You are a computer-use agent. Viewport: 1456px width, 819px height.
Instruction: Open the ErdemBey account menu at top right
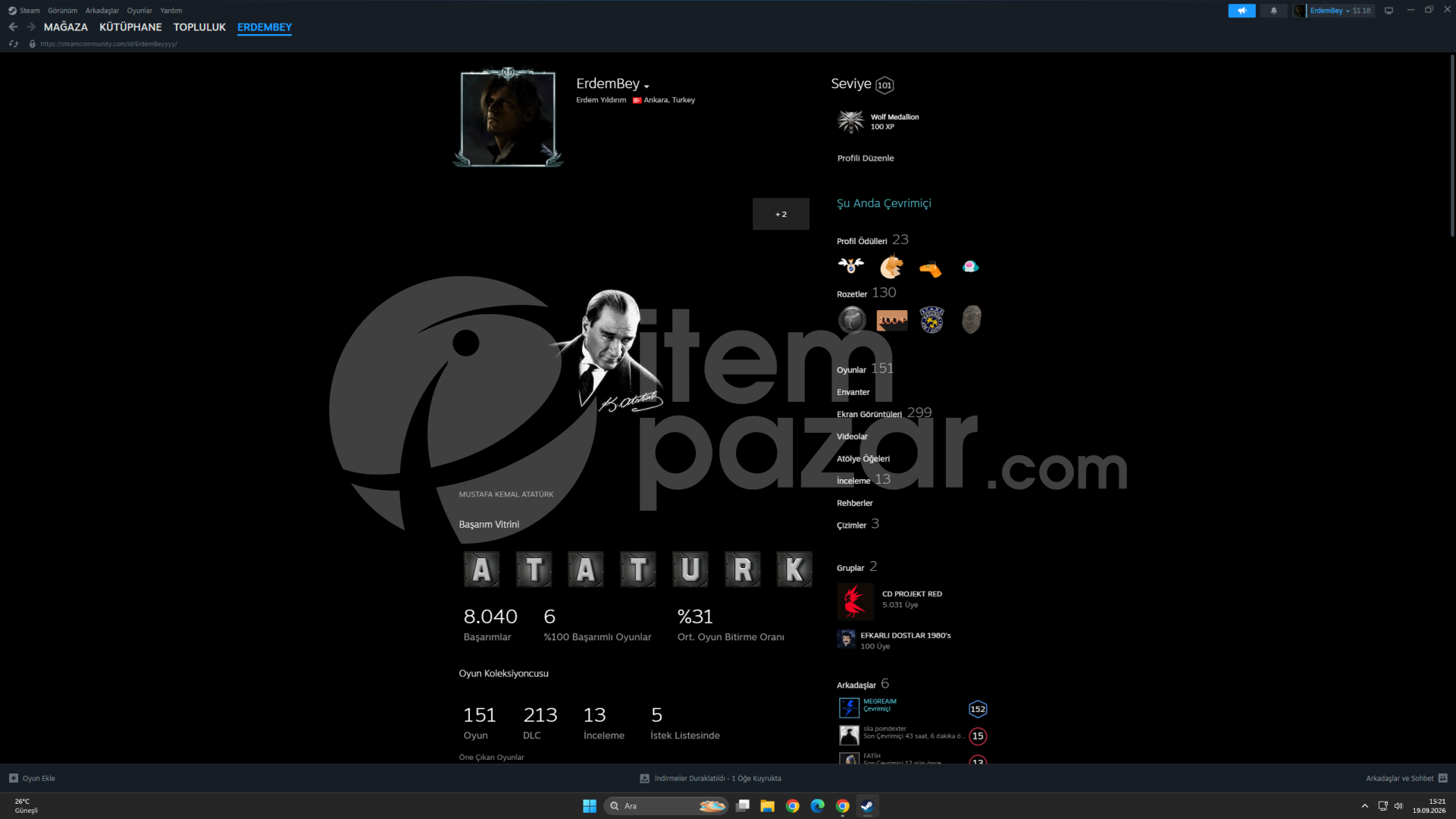click(1333, 11)
